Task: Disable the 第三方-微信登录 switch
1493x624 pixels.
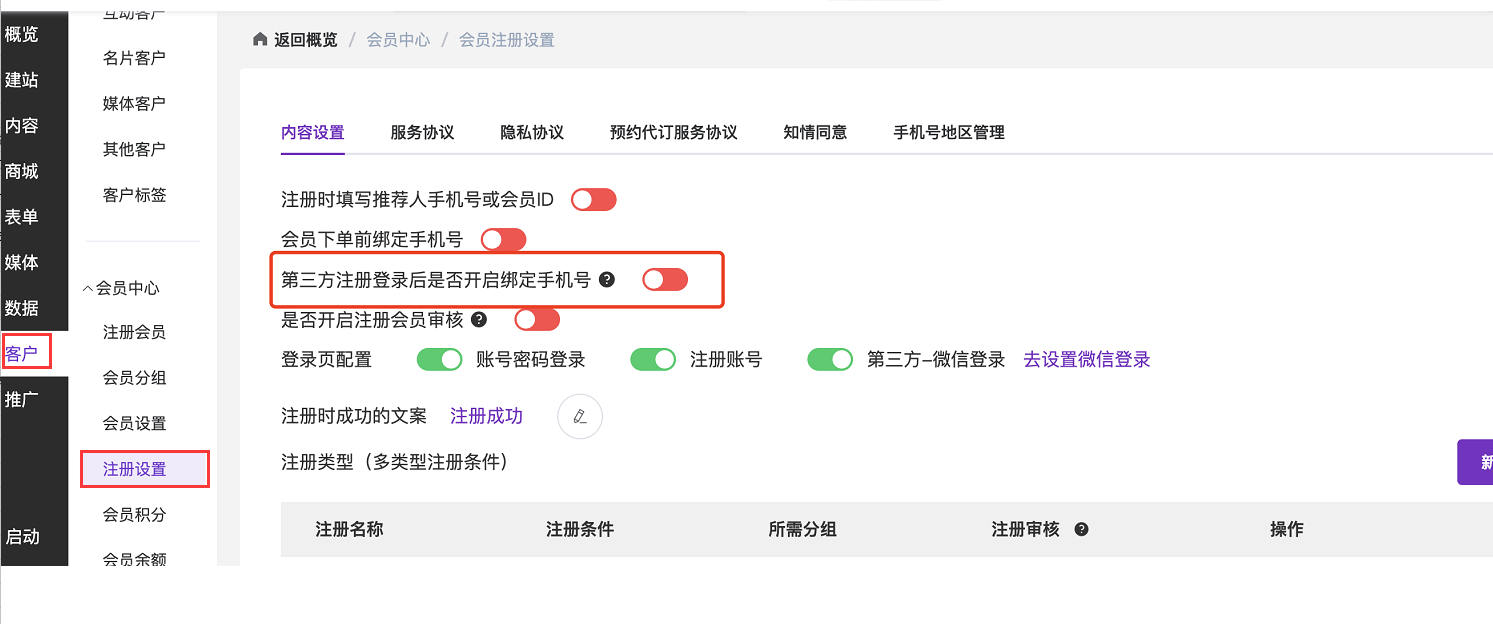Action: pos(830,359)
